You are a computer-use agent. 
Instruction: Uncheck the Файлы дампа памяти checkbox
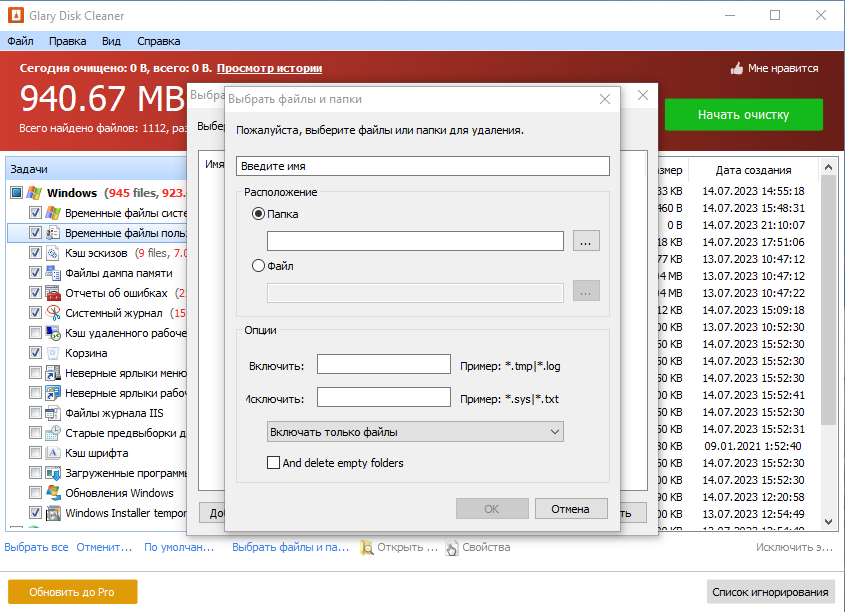point(35,273)
